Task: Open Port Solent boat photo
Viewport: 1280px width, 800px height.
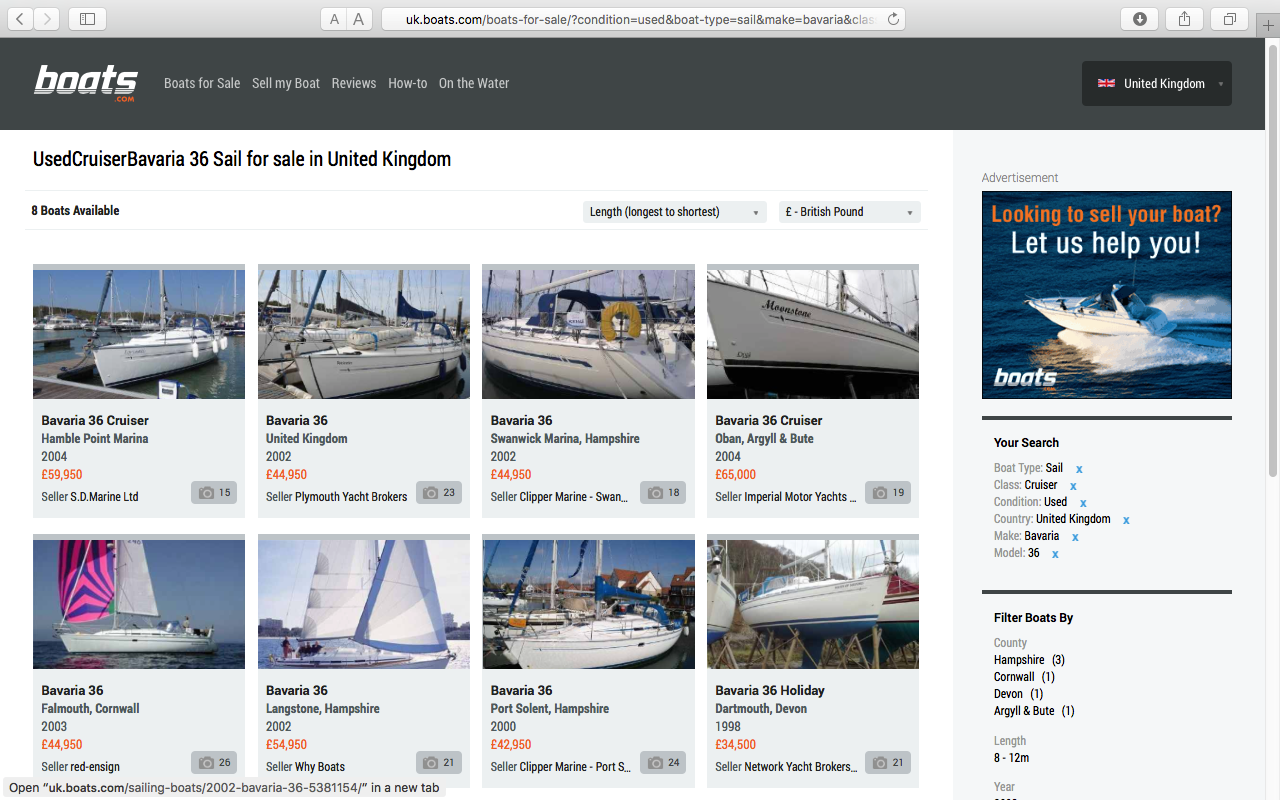Action: pyautogui.click(x=588, y=604)
